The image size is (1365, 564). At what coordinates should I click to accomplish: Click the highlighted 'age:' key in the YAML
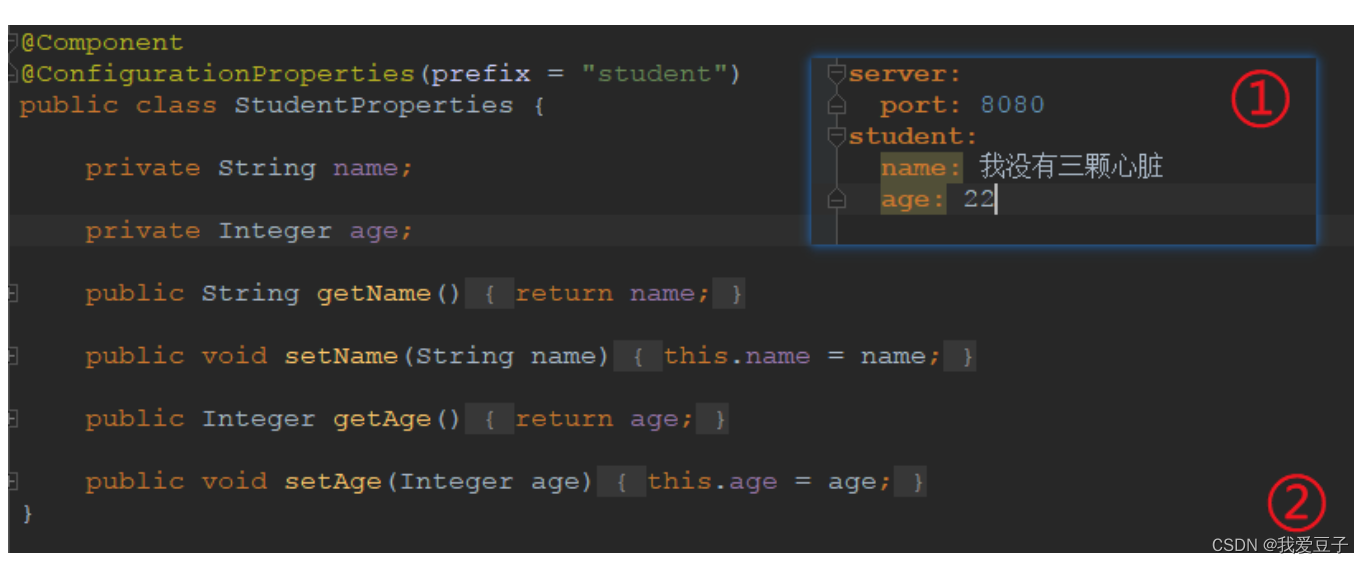tap(912, 200)
